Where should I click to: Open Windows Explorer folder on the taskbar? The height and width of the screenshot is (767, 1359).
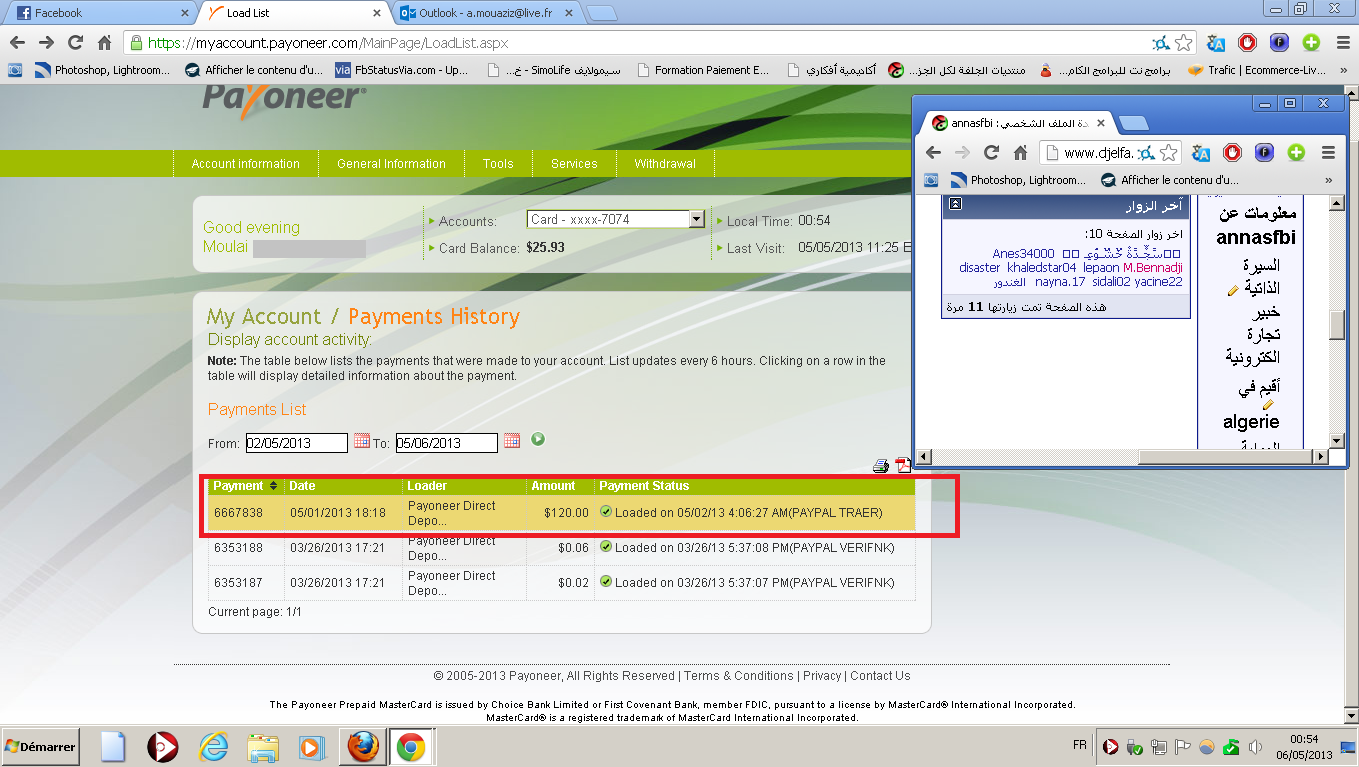263,747
